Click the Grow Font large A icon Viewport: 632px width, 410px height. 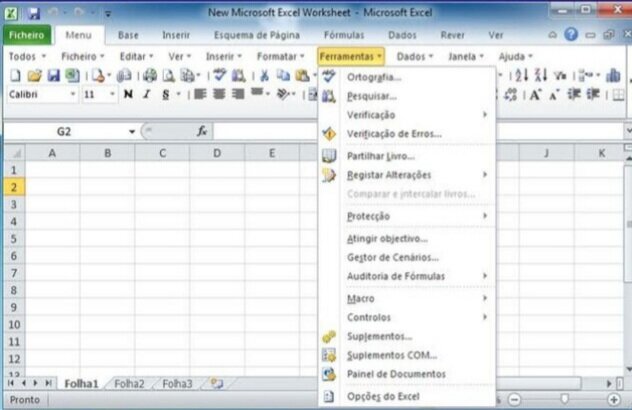(535, 95)
